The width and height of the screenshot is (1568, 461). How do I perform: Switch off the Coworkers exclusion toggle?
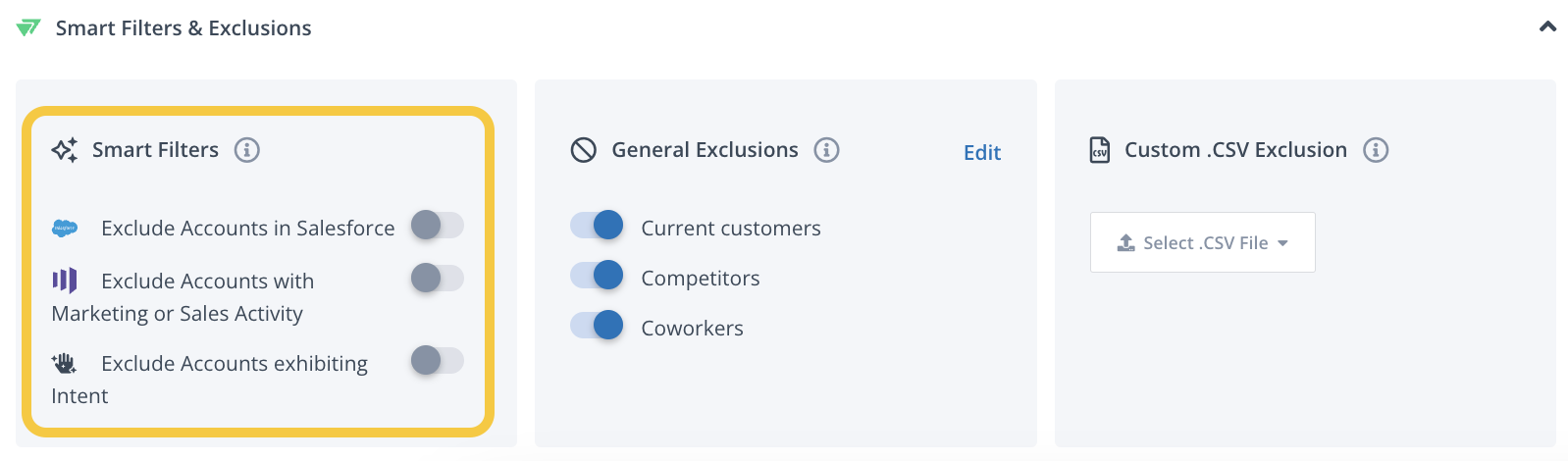[x=597, y=325]
